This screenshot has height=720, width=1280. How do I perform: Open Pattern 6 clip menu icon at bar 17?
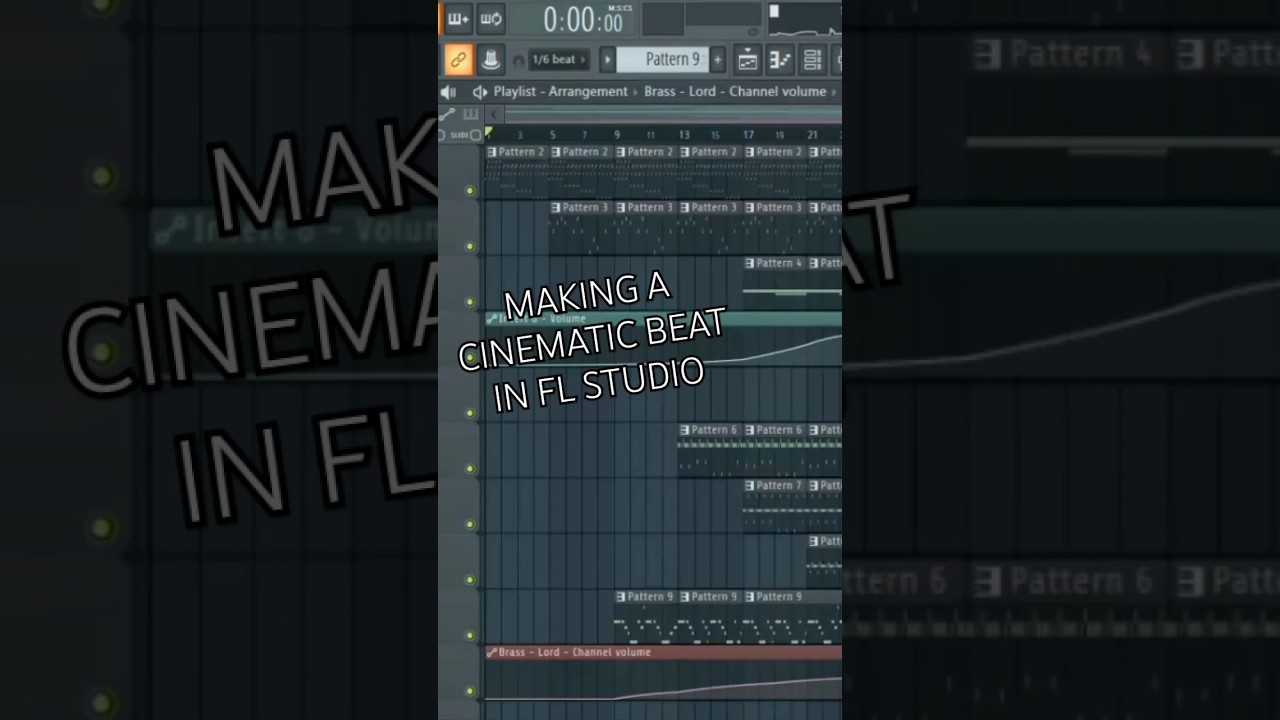pos(749,430)
